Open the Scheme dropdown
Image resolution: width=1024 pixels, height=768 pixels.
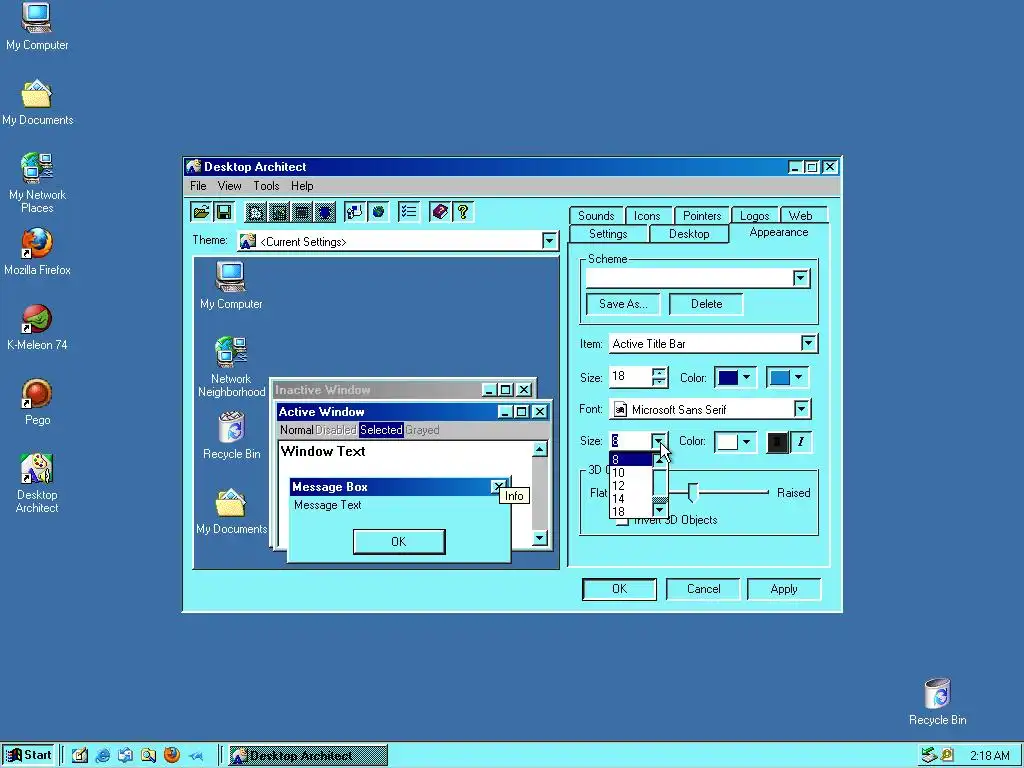[x=801, y=278]
